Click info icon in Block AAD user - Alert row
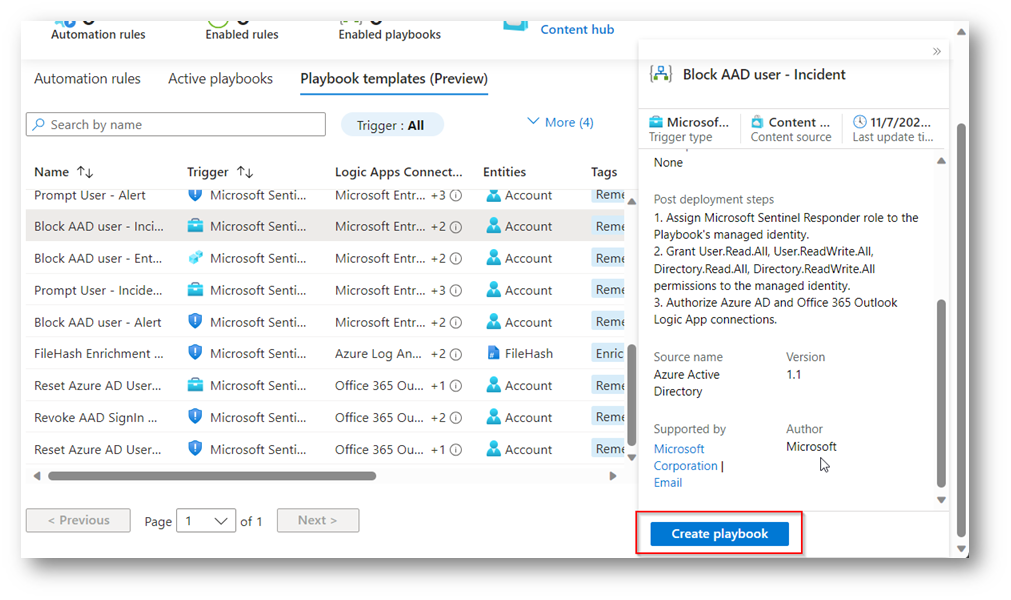The height and width of the screenshot is (600, 1011). 456,322
